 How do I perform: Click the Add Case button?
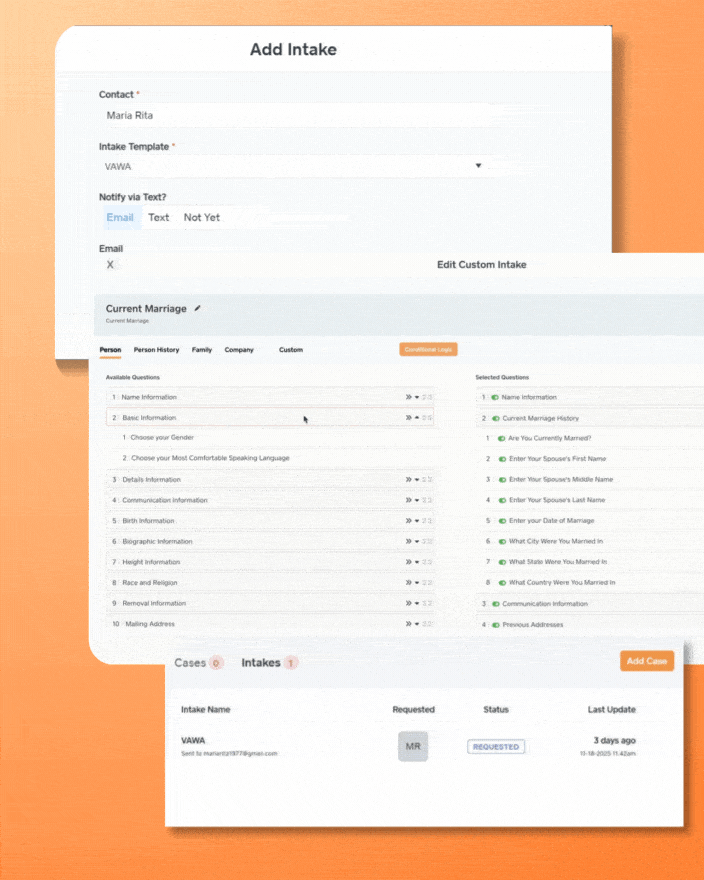point(646,661)
